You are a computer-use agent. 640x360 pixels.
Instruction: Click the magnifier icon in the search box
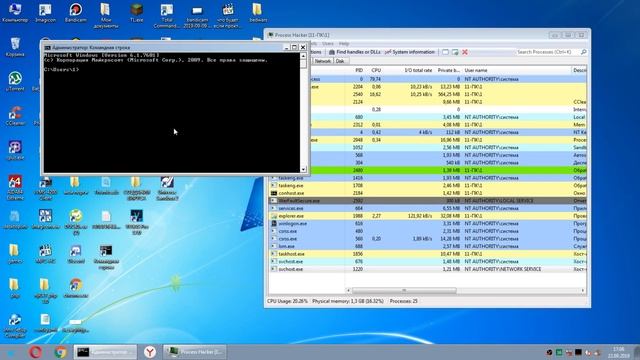[x=584, y=52]
